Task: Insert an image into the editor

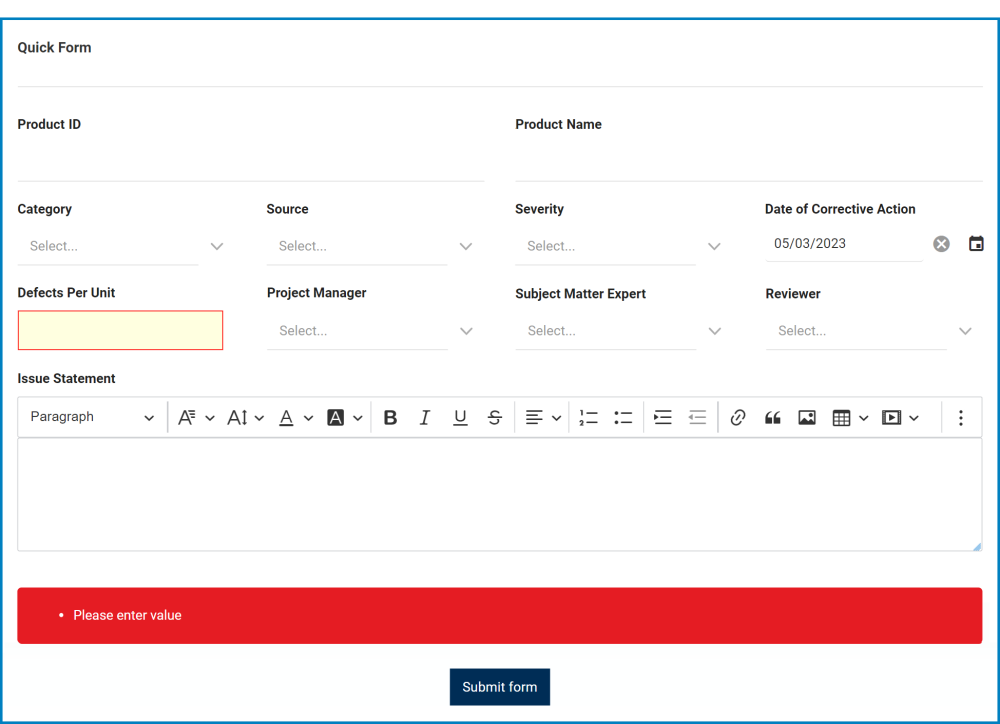Action: click(807, 417)
